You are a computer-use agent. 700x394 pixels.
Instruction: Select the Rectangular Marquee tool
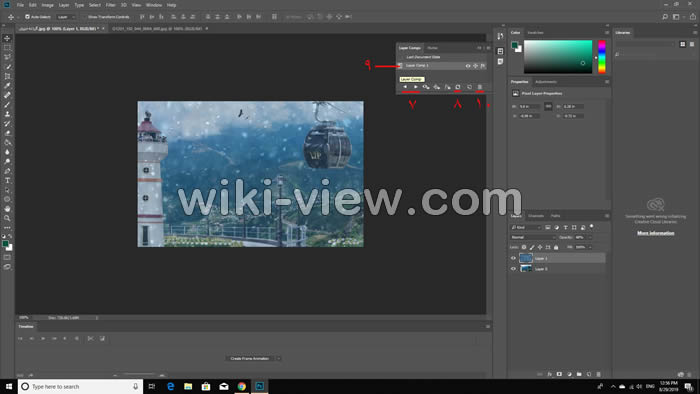7,48
